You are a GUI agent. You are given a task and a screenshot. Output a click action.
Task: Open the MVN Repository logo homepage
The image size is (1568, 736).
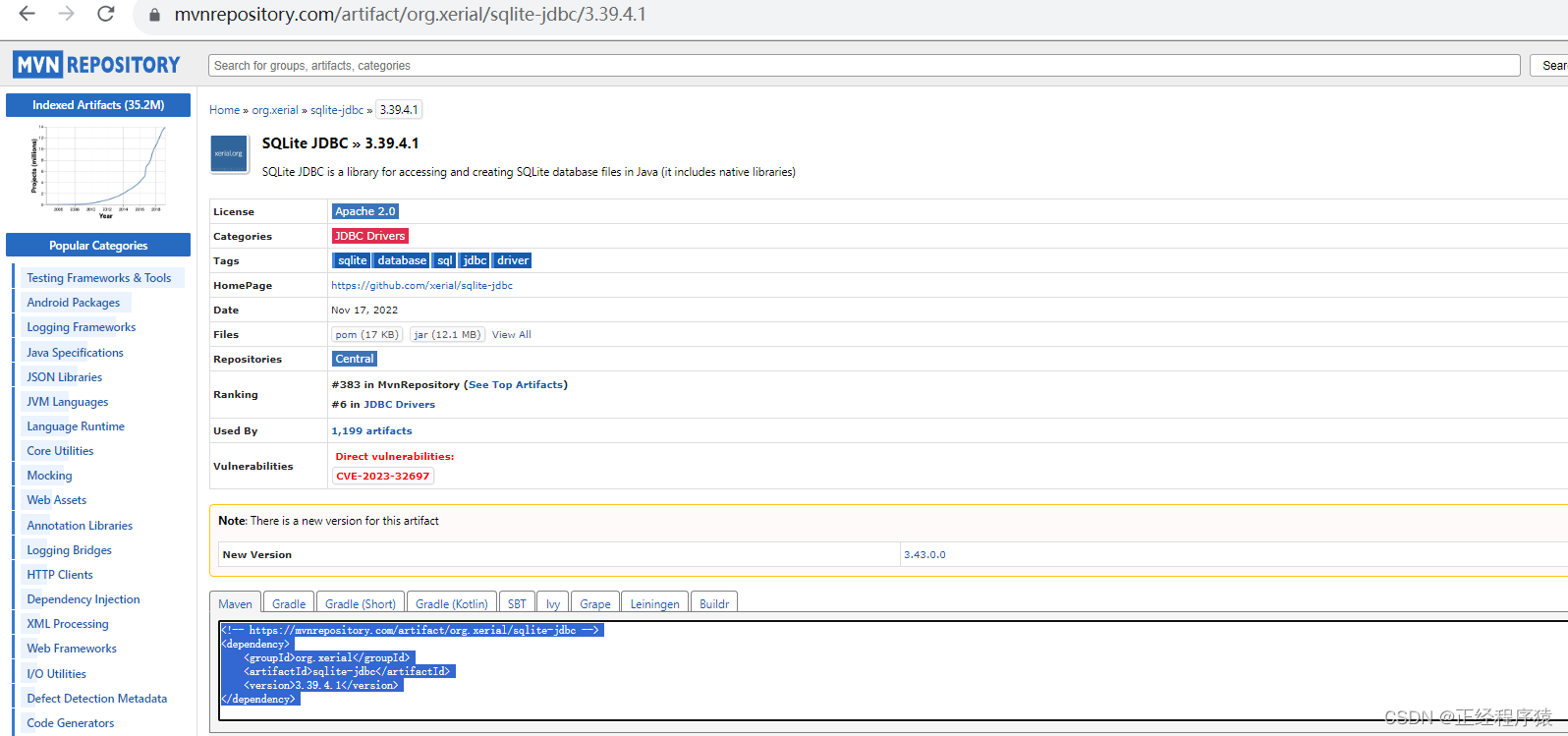click(x=96, y=65)
